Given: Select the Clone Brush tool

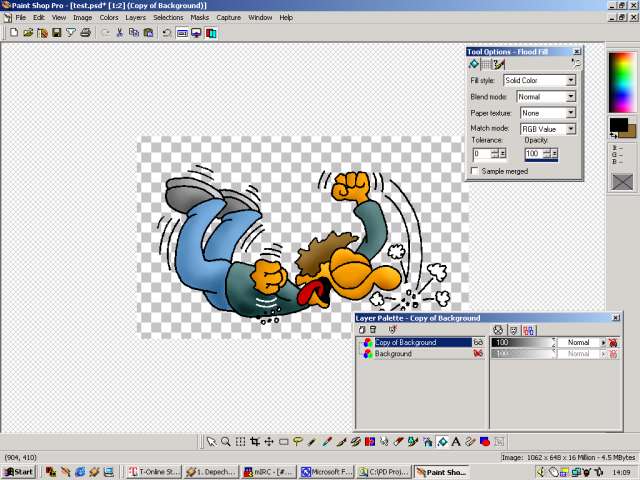Looking at the screenshot, I should 356,442.
